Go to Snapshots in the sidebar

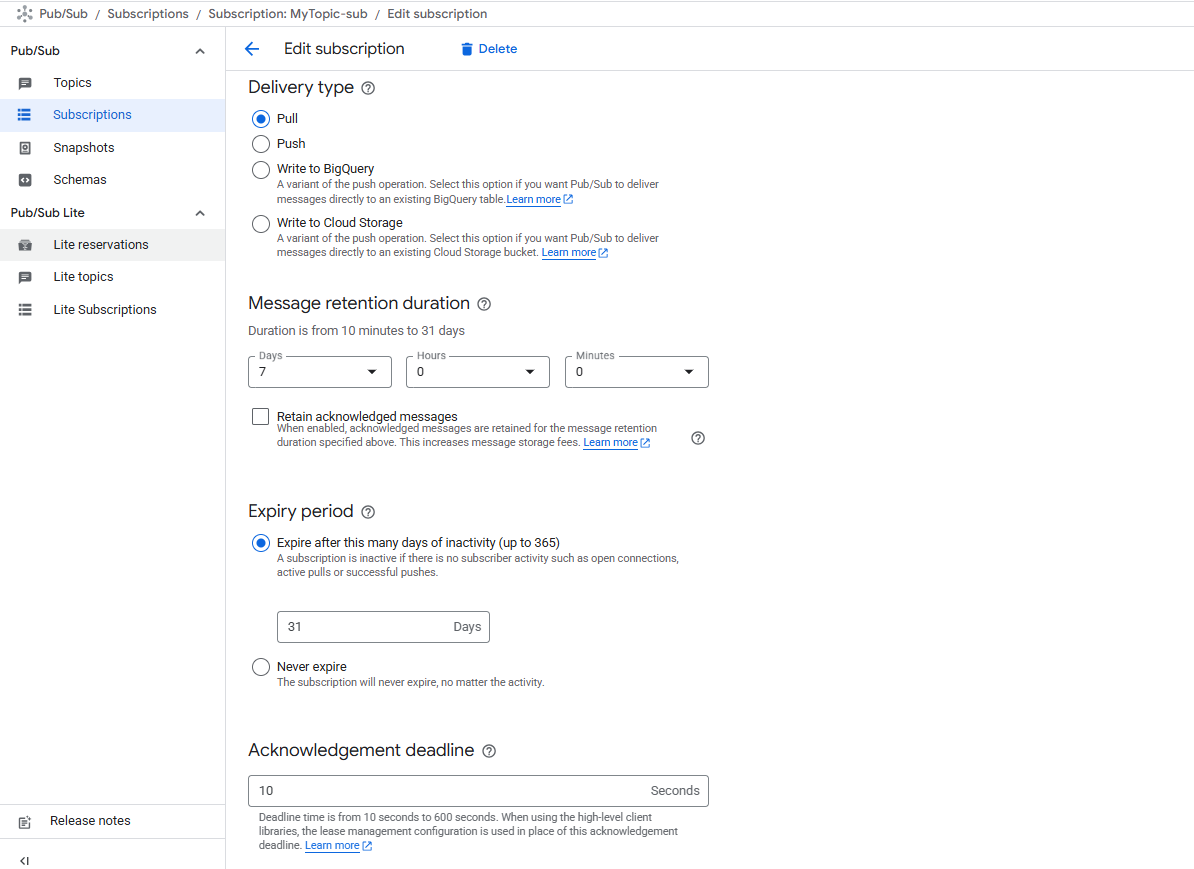coord(83,148)
